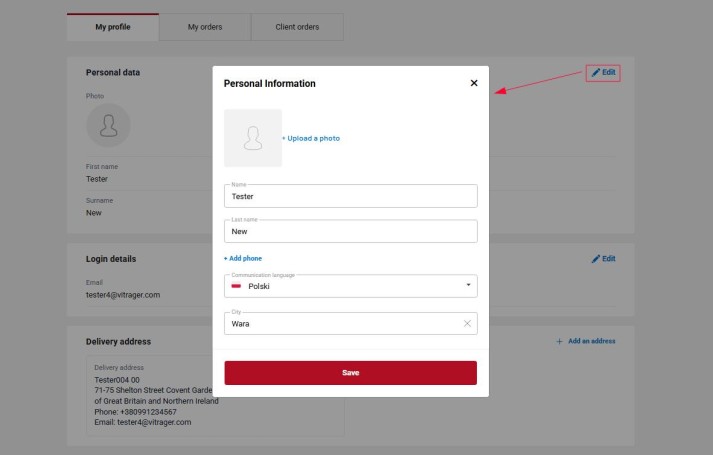Click the avatar placeholder in the dialog

[x=253, y=138]
